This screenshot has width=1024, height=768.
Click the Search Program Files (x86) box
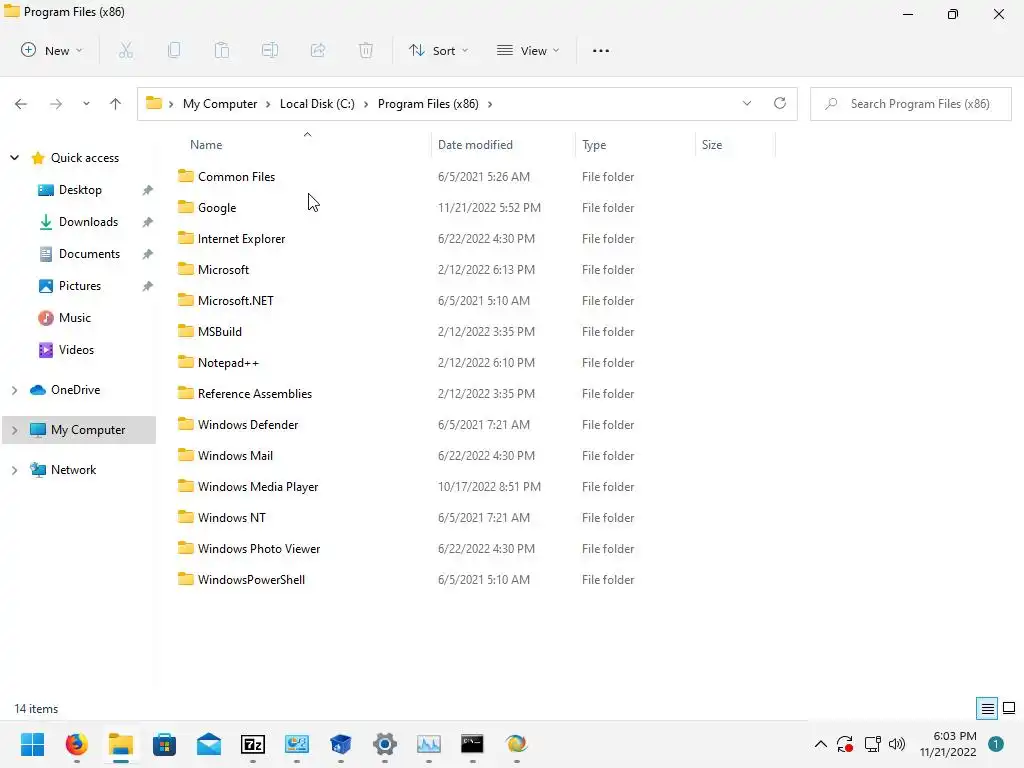[910, 104]
